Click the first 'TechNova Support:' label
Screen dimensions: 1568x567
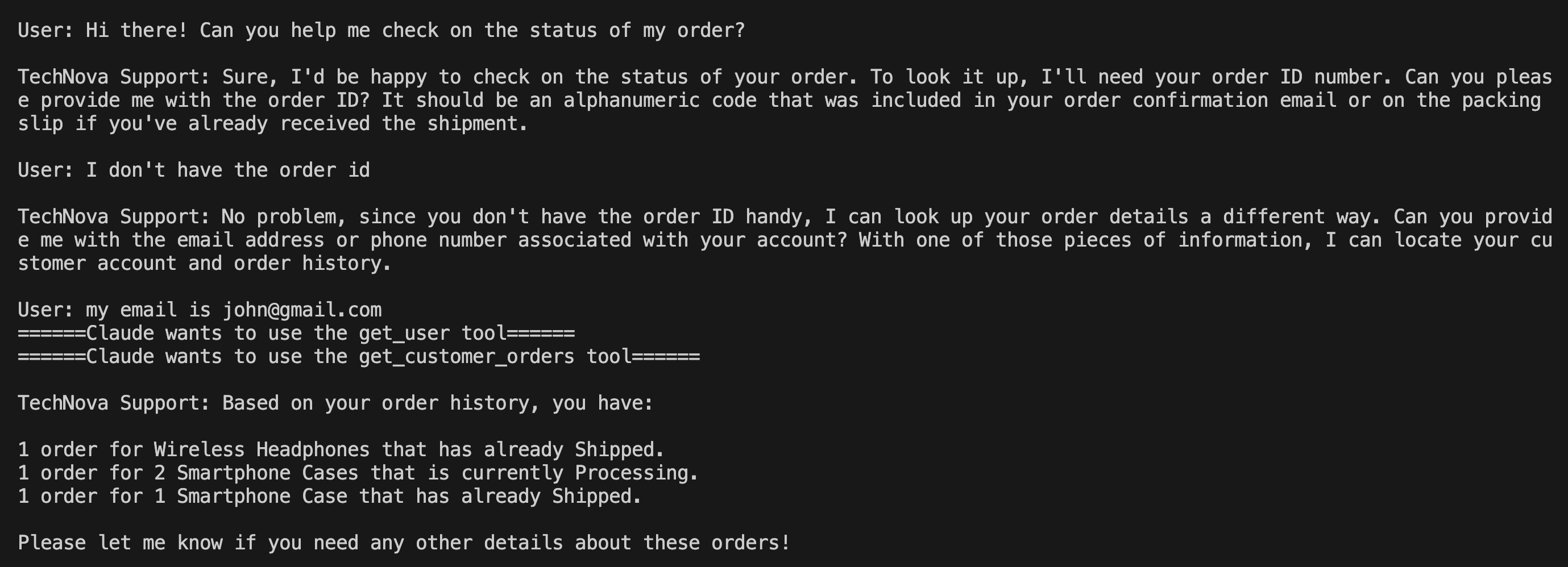[x=114, y=77]
